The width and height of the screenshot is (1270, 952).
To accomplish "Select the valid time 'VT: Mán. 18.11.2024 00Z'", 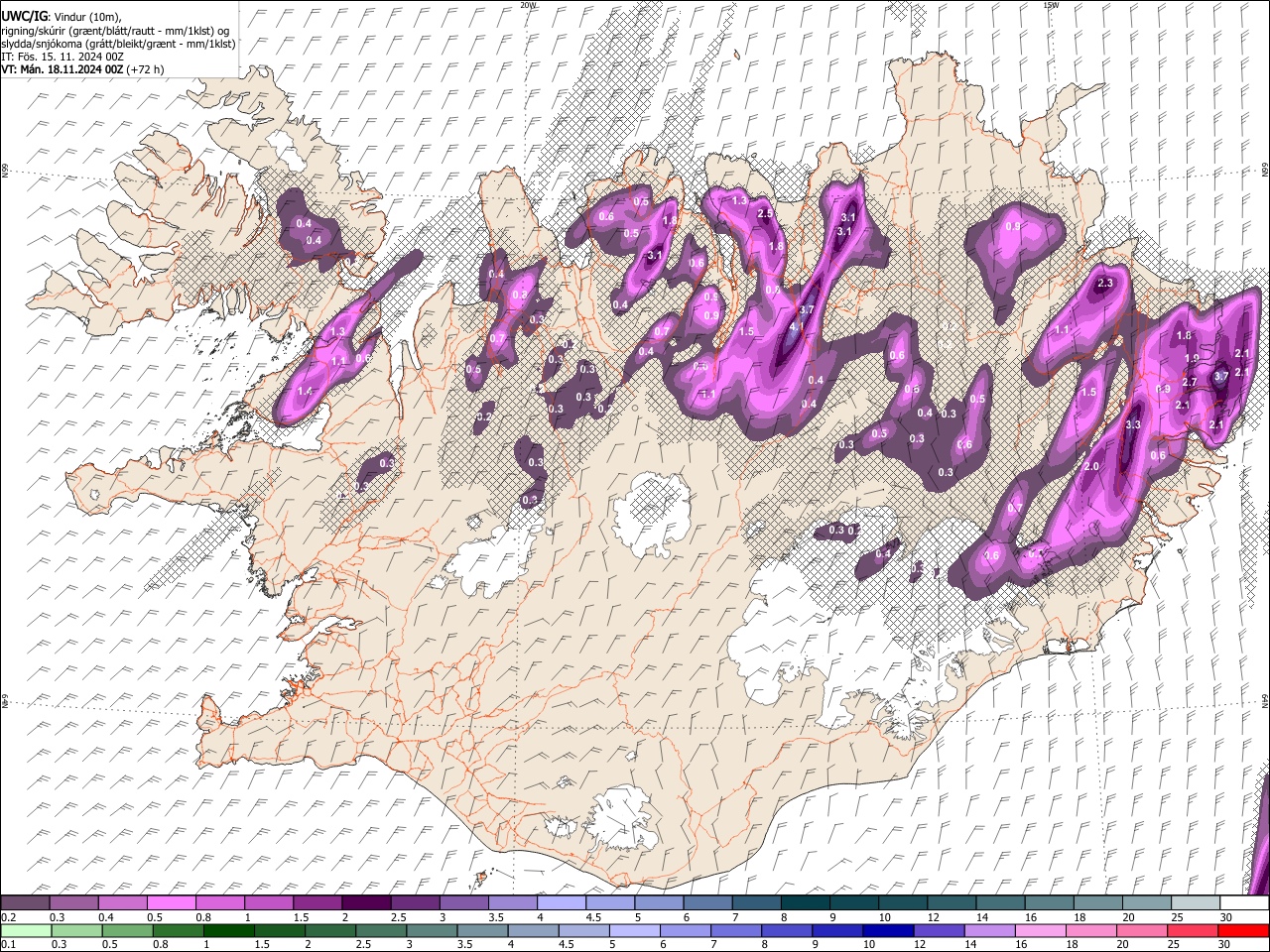I will coord(62,69).
